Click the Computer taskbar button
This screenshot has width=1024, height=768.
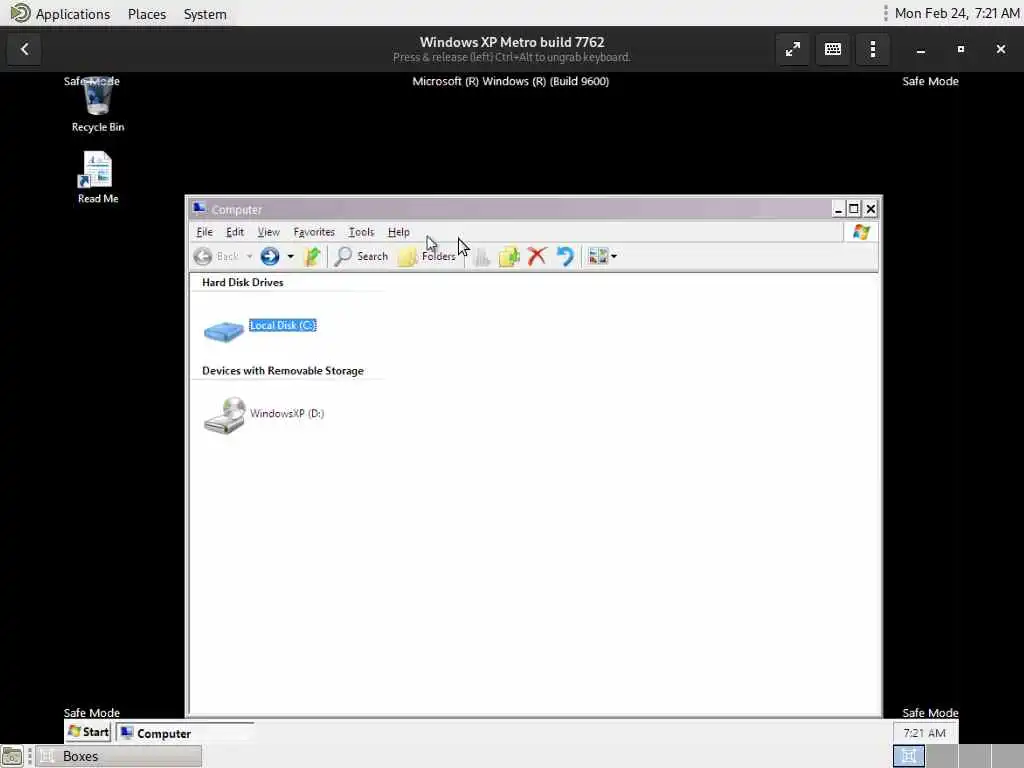tap(185, 733)
